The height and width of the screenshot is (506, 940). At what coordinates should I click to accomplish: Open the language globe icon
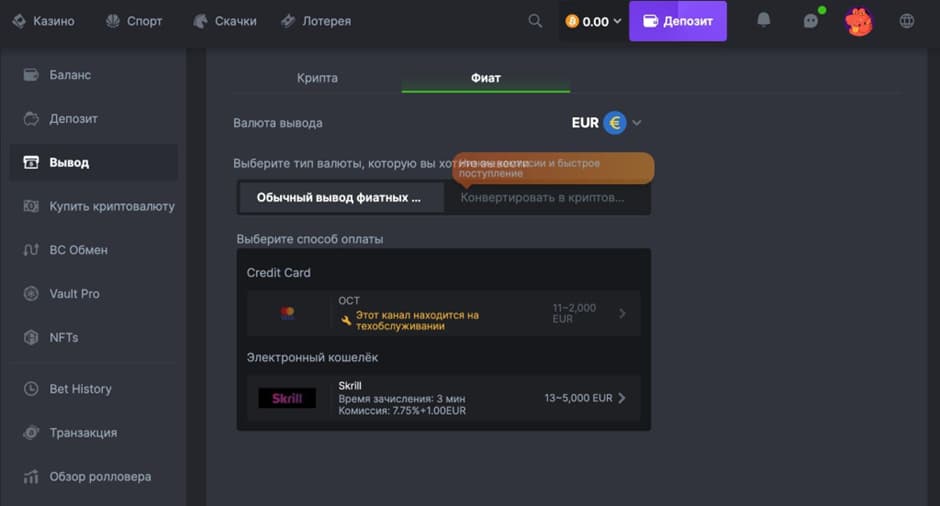[907, 21]
